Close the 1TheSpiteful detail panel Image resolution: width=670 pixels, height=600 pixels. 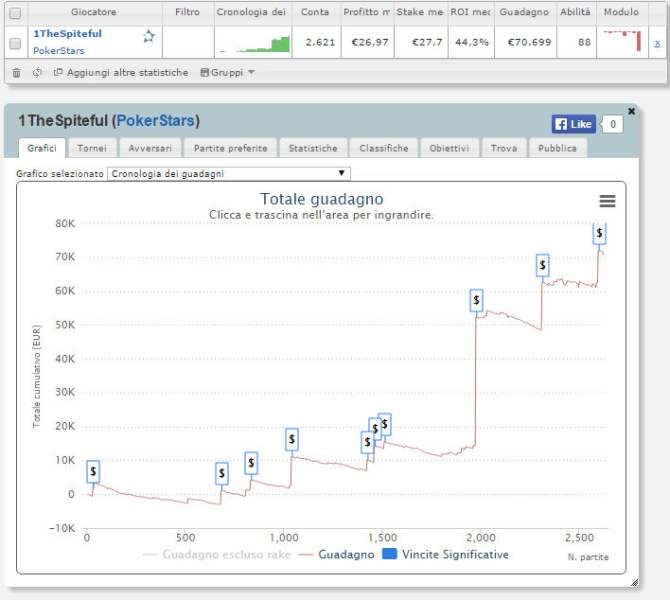coord(632,111)
